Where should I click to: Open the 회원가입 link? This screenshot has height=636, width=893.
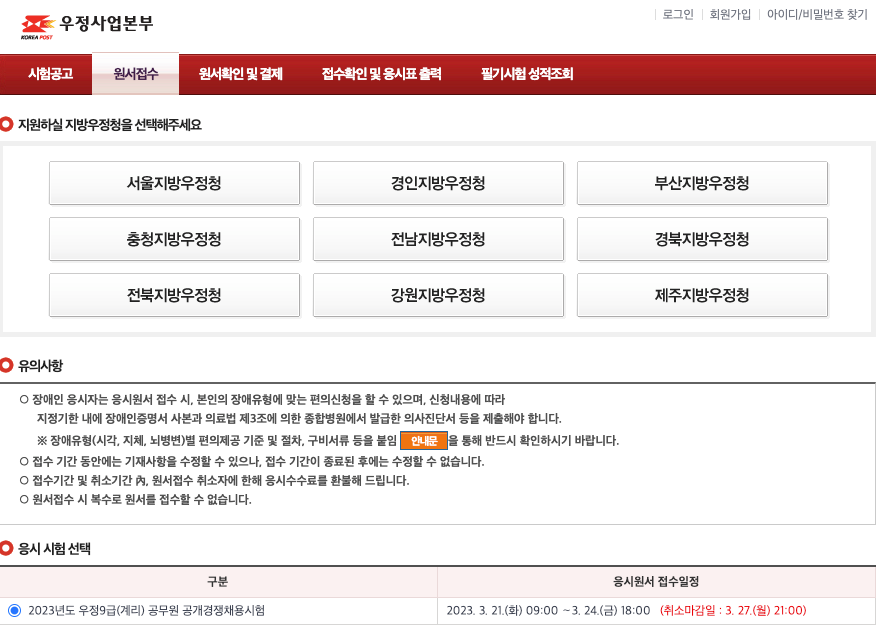click(x=730, y=14)
